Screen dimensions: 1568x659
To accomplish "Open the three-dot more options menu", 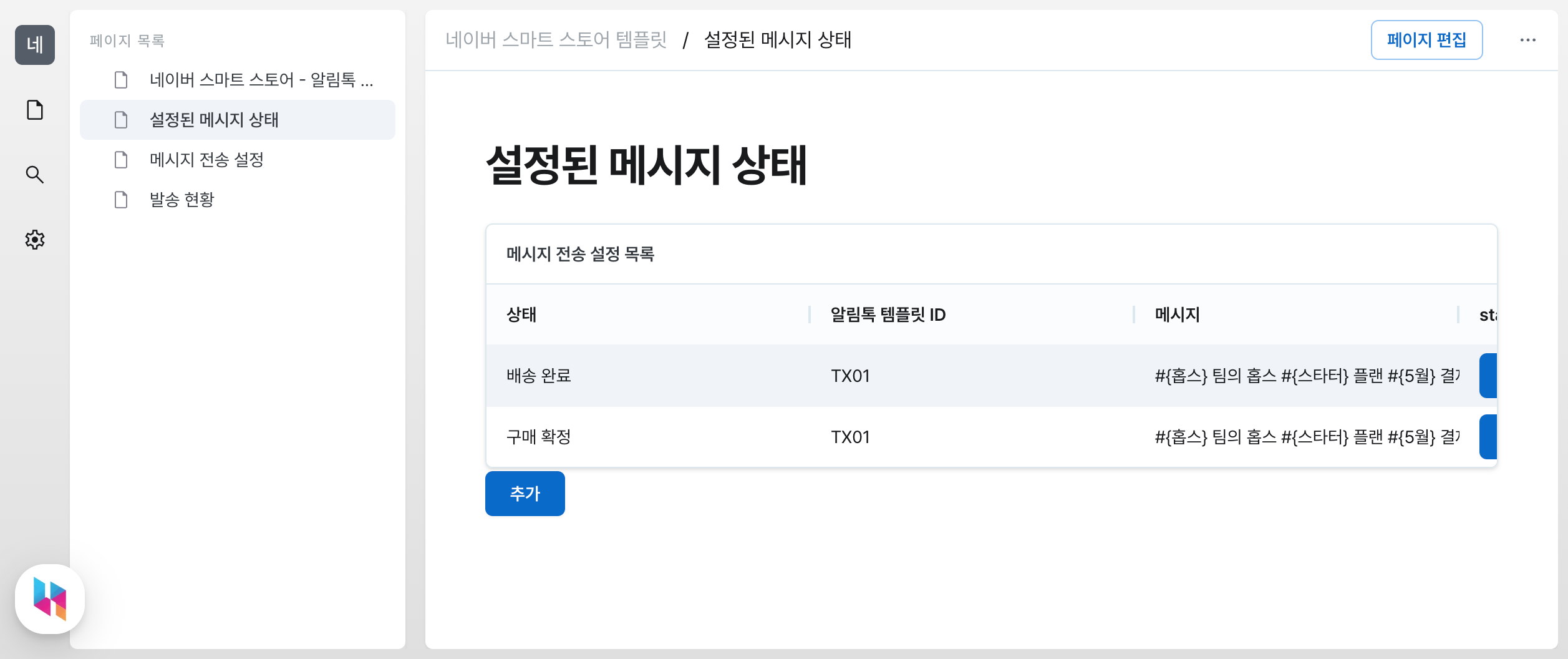I will click(x=1528, y=40).
